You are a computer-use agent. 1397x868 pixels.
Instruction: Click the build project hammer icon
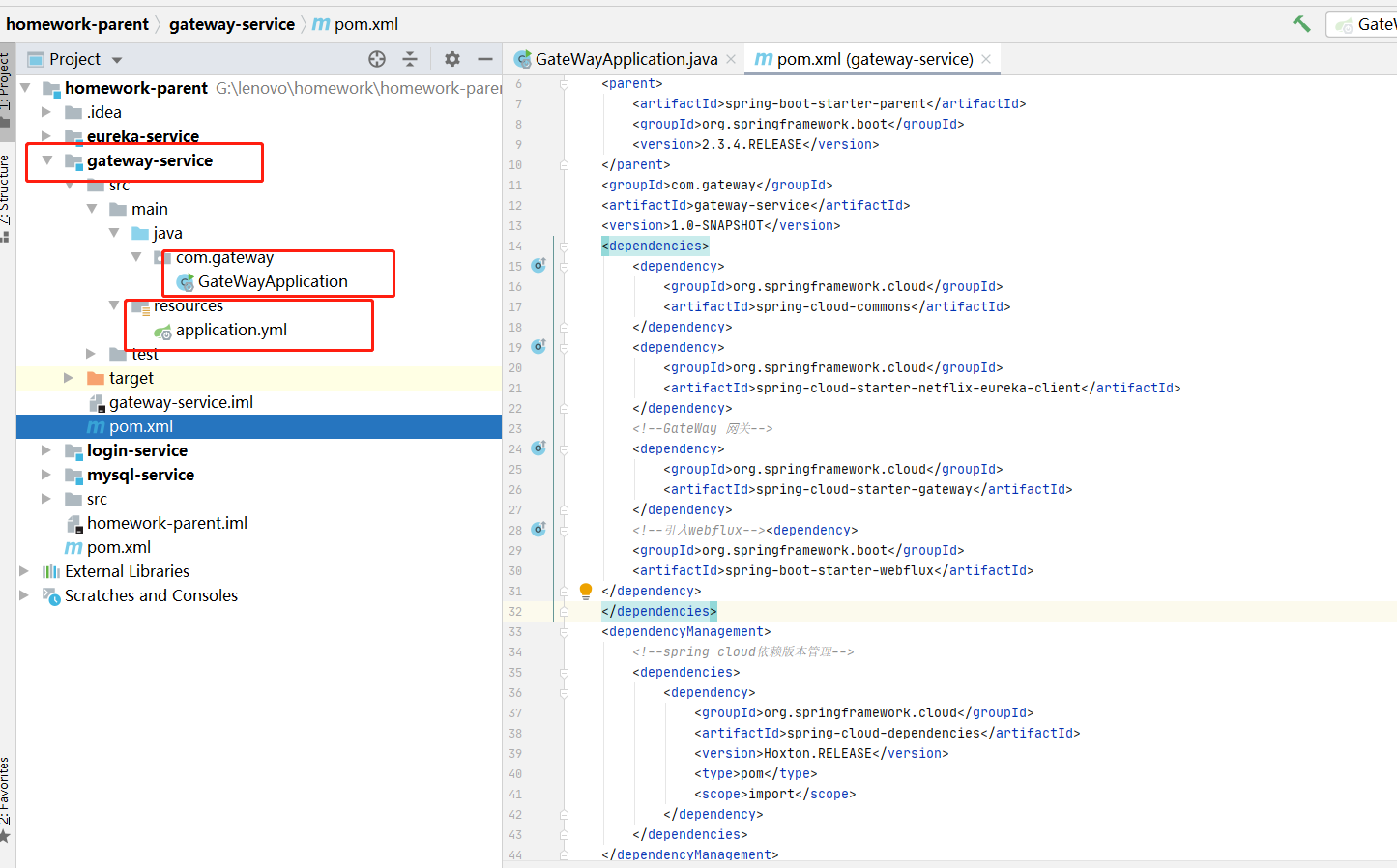[x=1302, y=24]
